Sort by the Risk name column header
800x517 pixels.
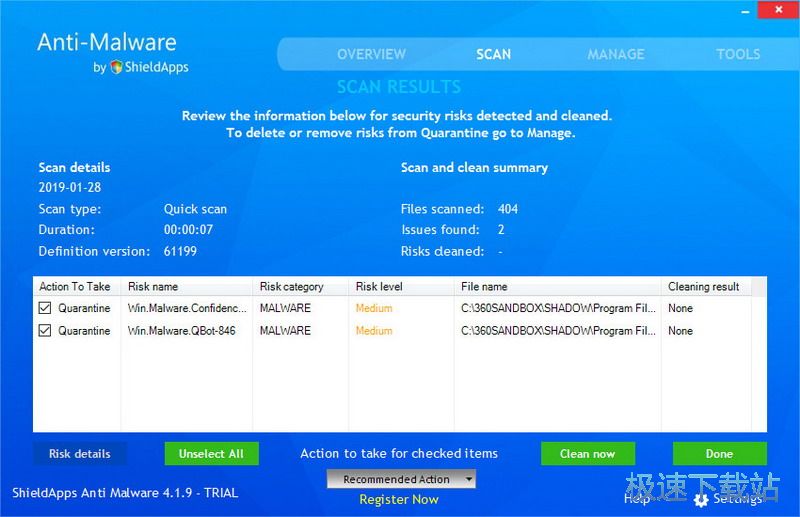pyautogui.click(x=187, y=286)
